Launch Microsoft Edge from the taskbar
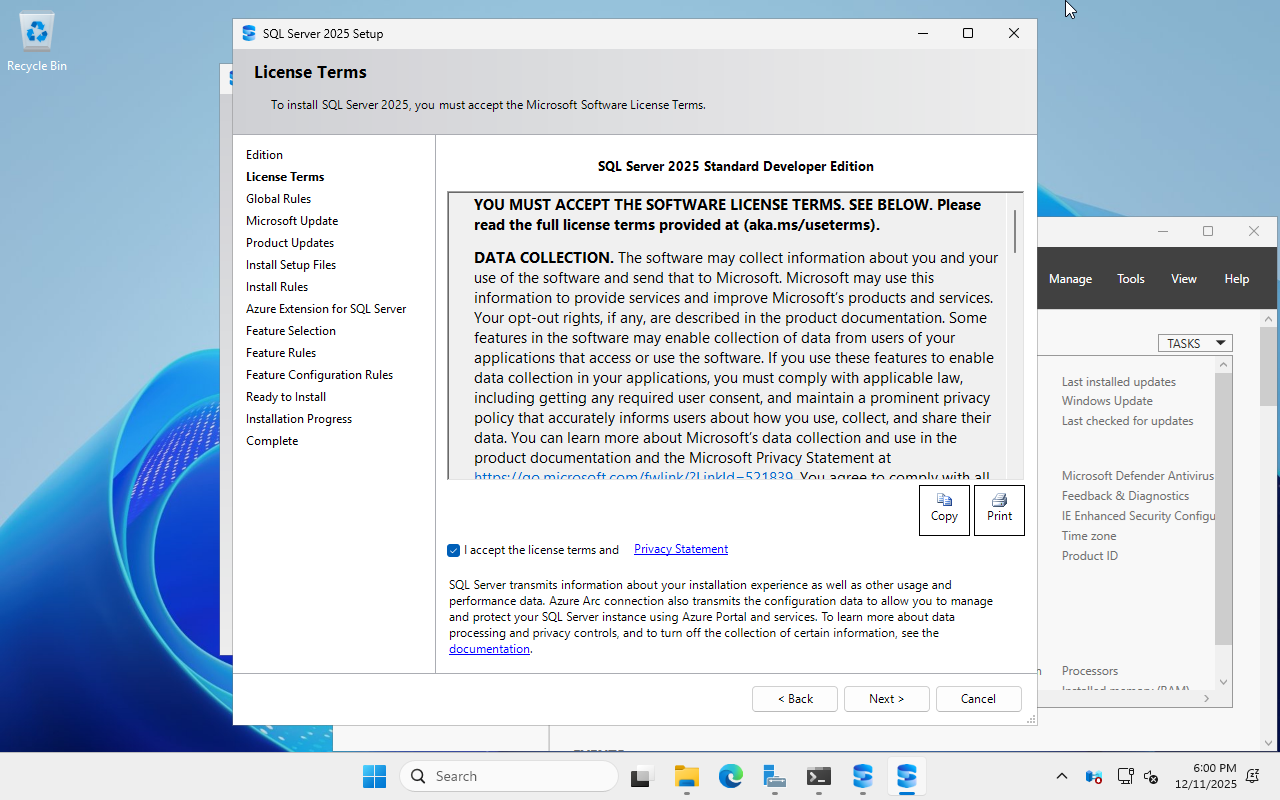1280x800 pixels. (x=730, y=776)
